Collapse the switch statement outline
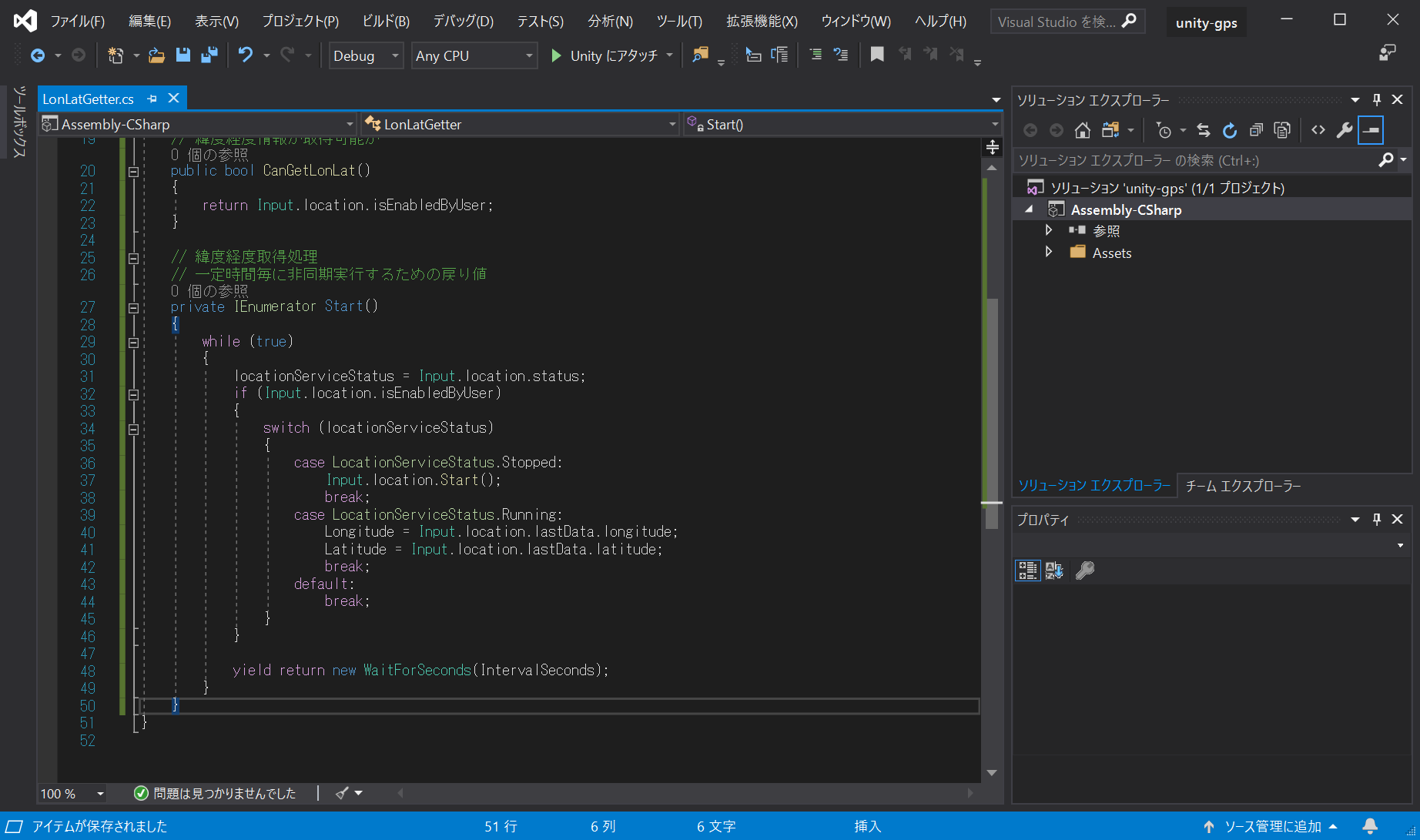Viewport: 1420px width, 840px height. (133, 430)
